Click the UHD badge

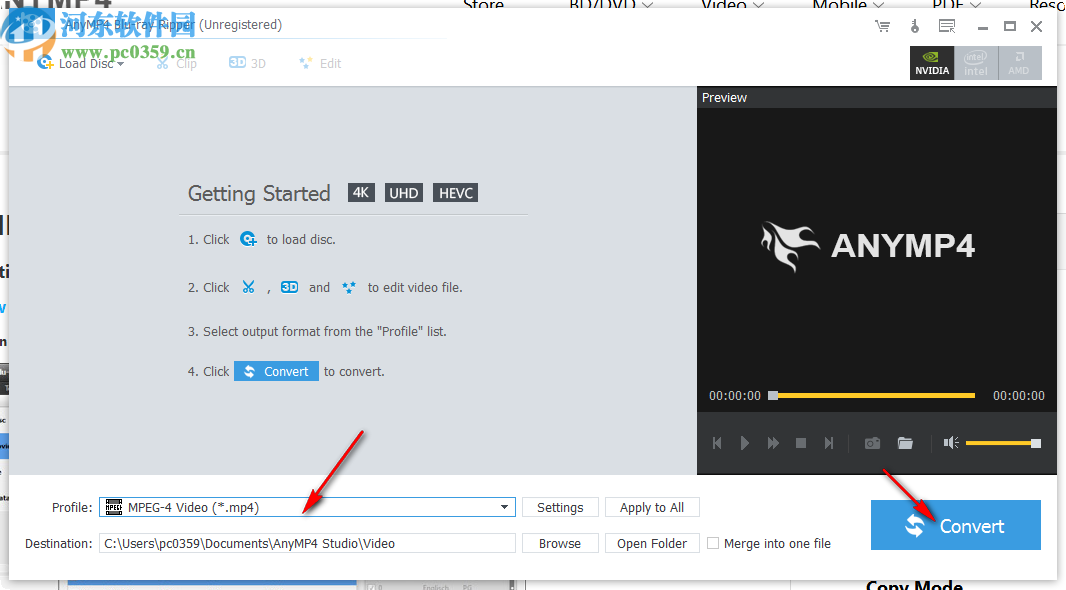coord(404,192)
